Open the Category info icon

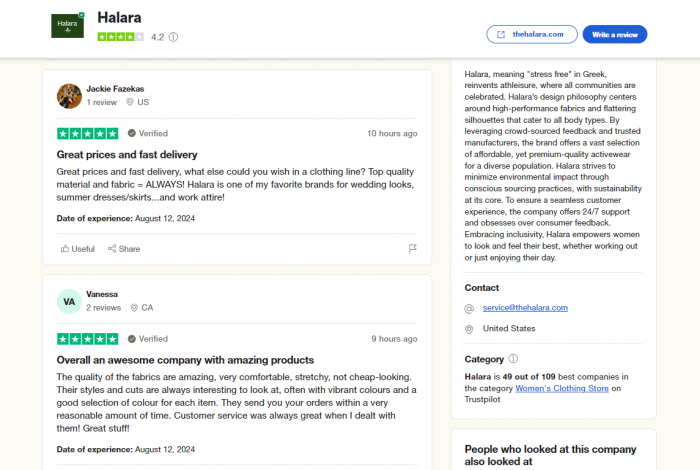point(513,358)
